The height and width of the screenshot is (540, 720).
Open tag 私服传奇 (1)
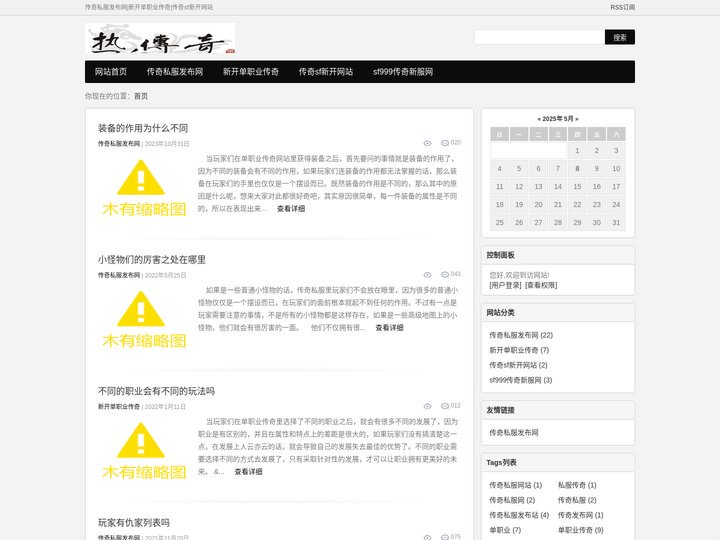click(x=577, y=485)
